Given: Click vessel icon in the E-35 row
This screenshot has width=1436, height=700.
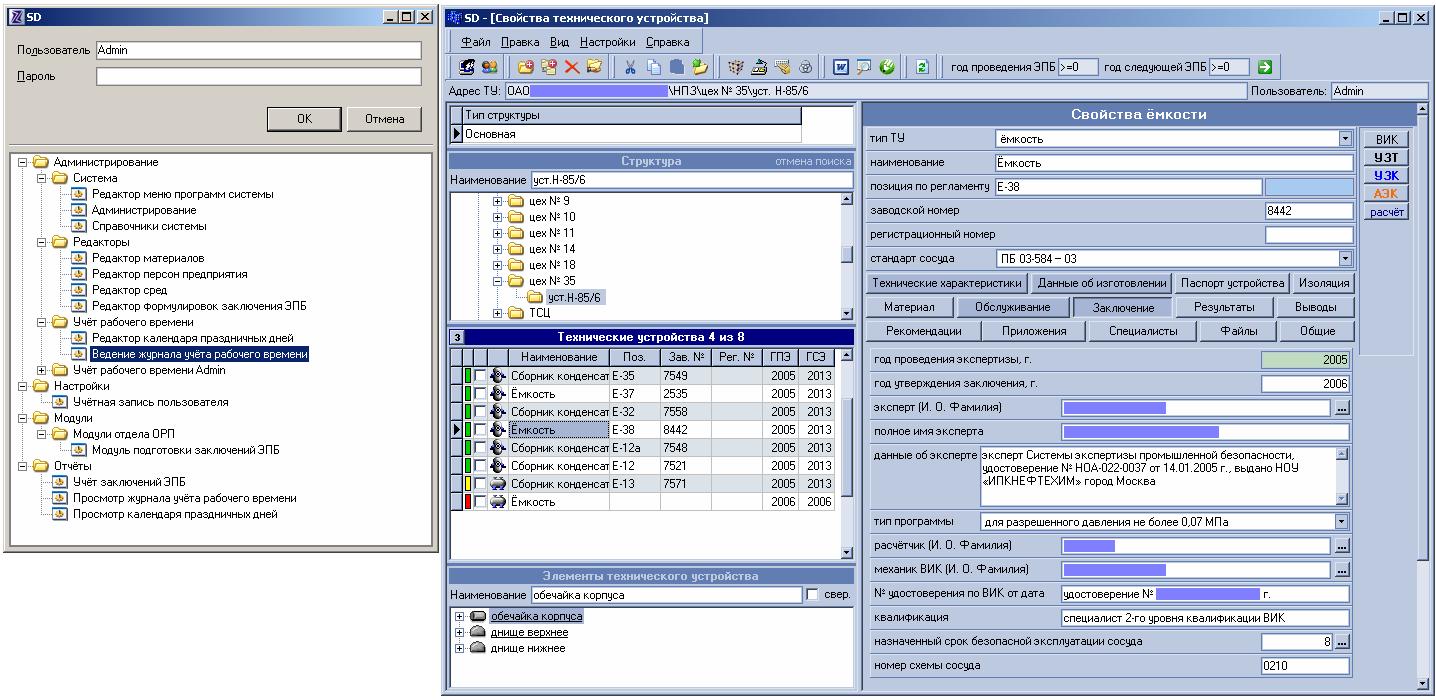Looking at the screenshot, I should (x=499, y=375).
